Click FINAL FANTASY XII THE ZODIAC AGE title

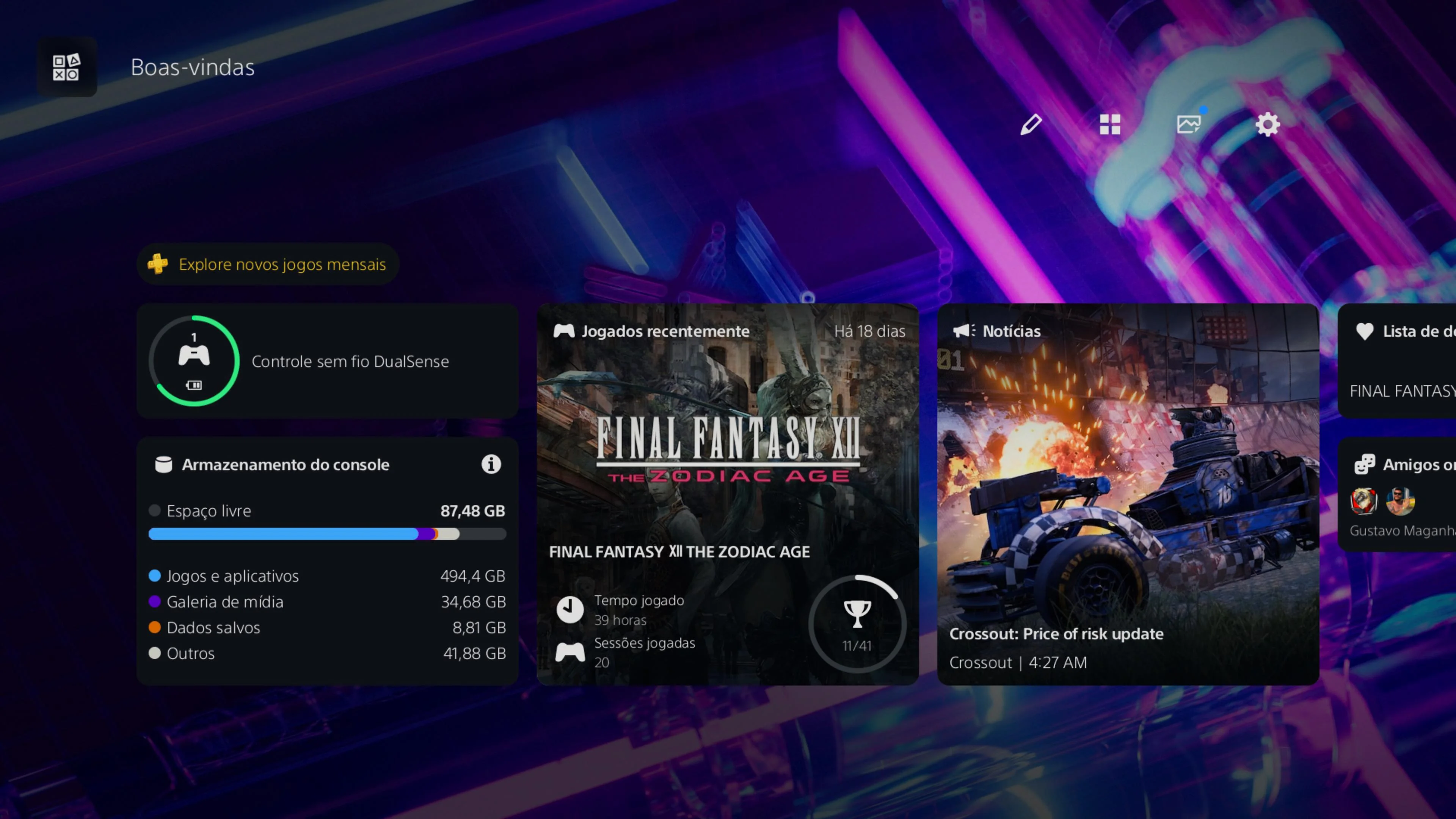pyautogui.click(x=679, y=552)
